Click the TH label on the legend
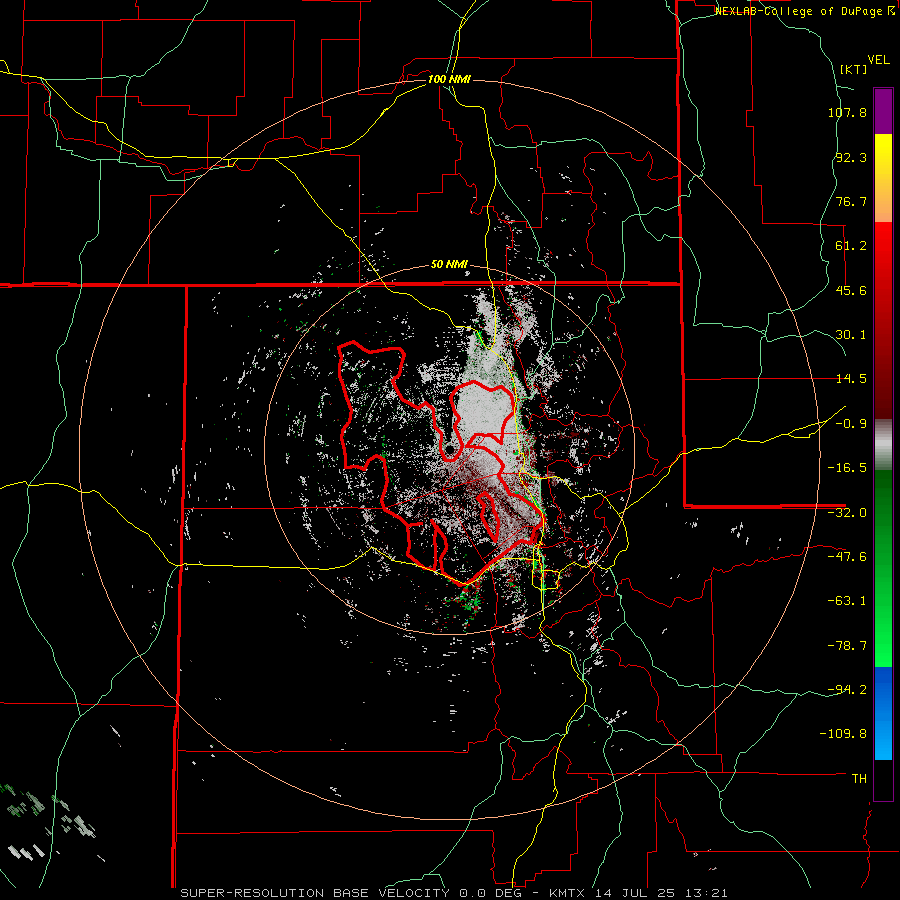This screenshot has height=900, width=900. coord(859,779)
